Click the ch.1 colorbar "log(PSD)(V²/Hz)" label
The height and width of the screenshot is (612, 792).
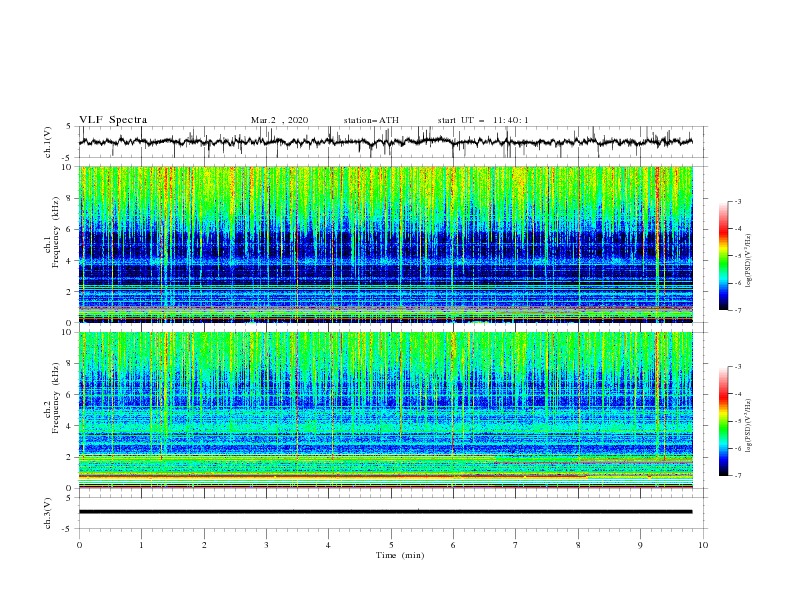pyautogui.click(x=749, y=261)
